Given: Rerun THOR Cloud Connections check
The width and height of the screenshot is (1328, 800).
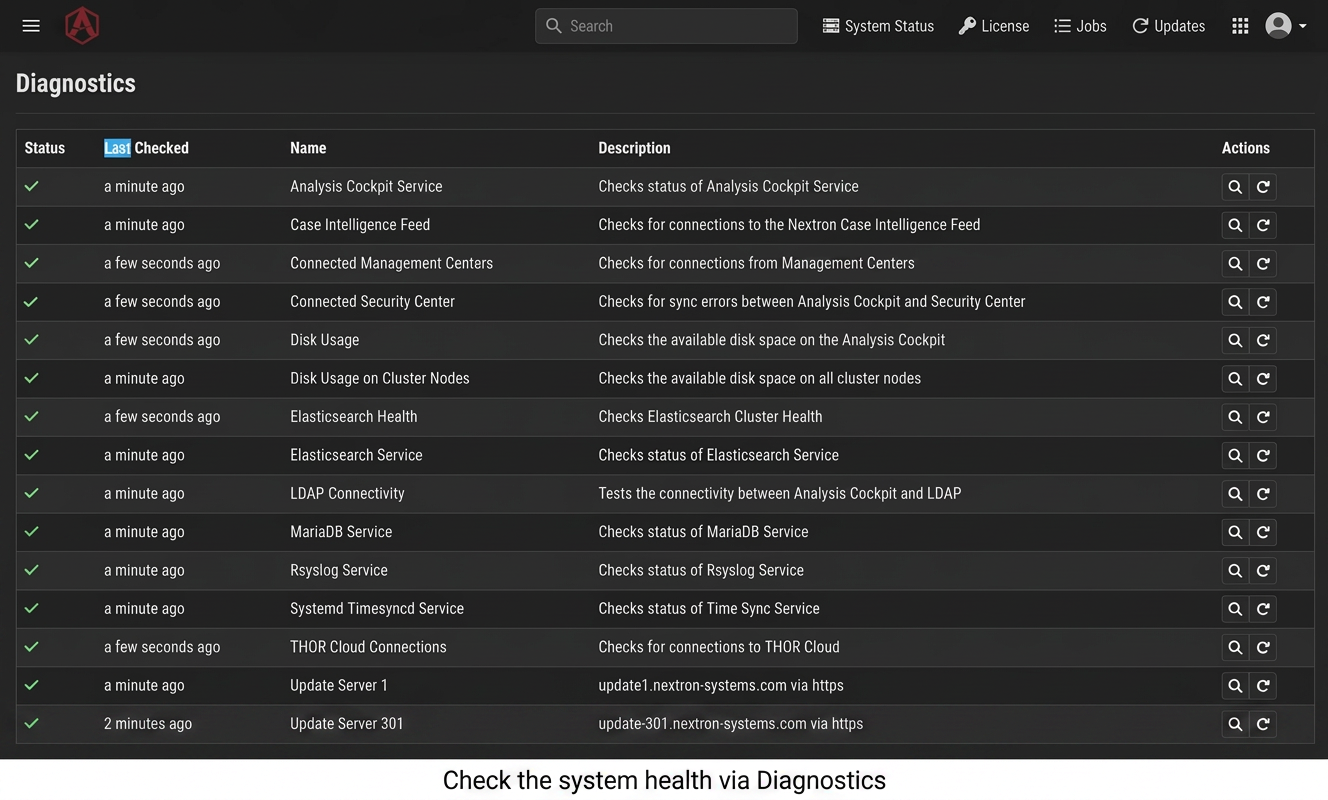Looking at the screenshot, I should point(1263,647).
